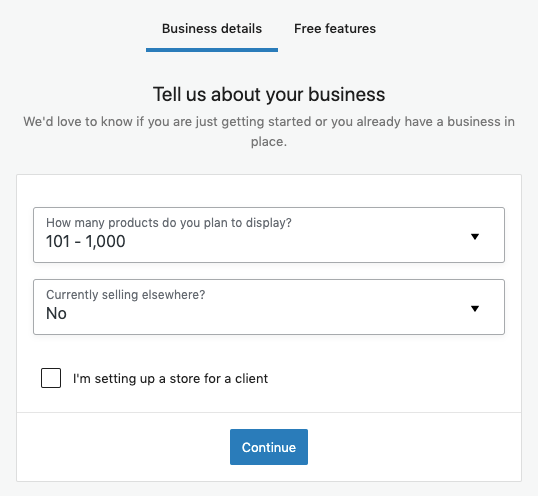Open the products to display dropdown
The height and width of the screenshot is (496, 538).
269,235
